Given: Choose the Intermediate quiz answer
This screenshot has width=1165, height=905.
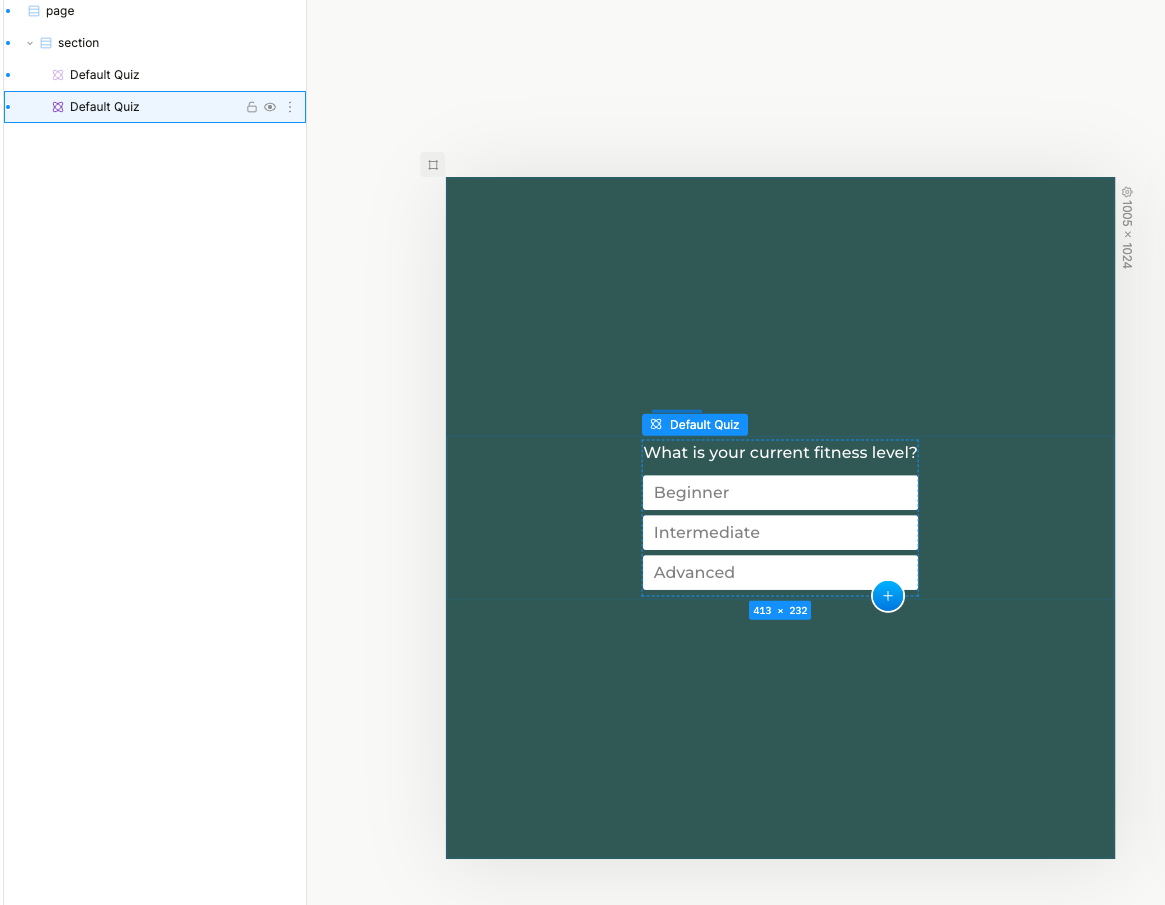Looking at the screenshot, I should click(x=779, y=533).
